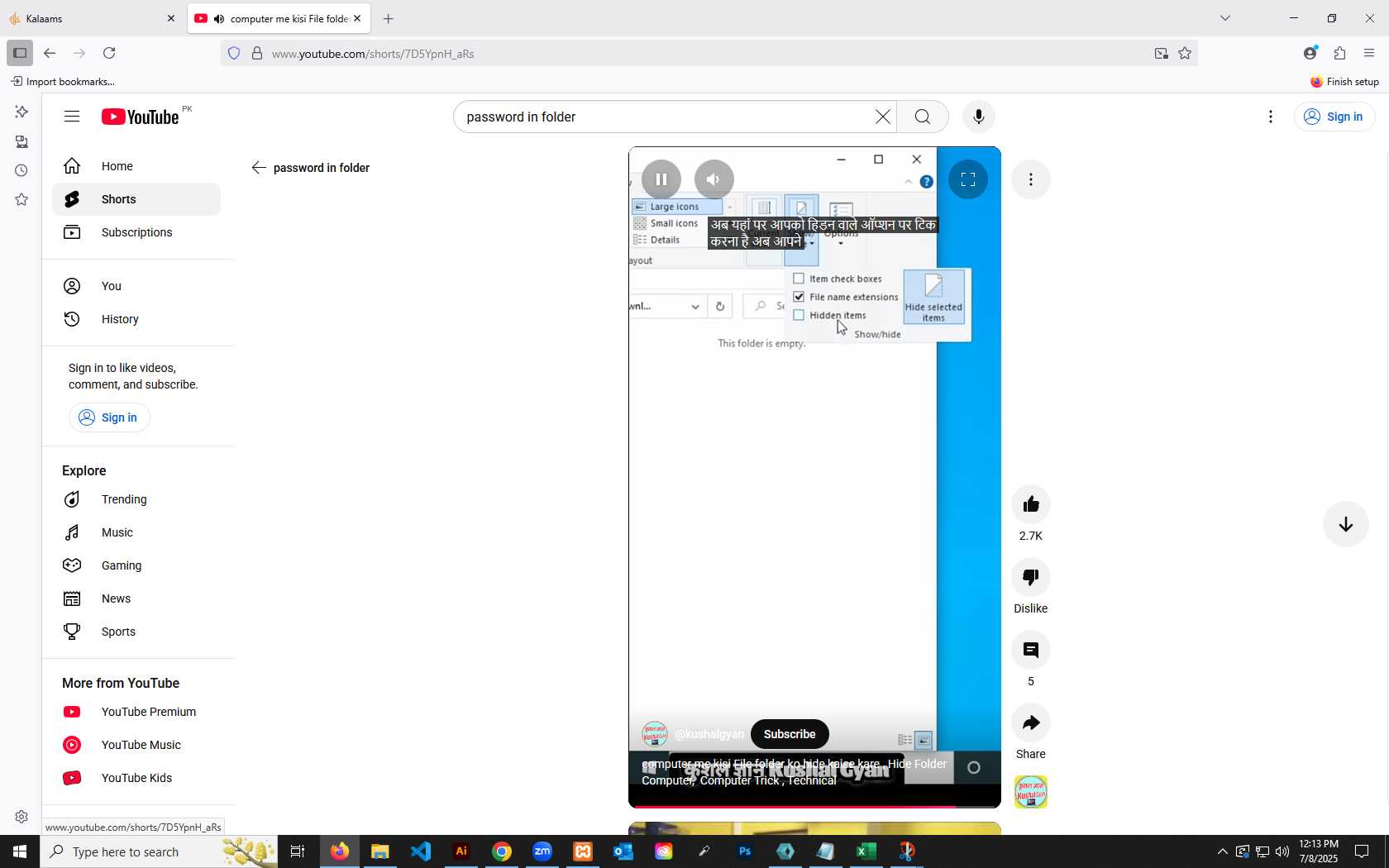Open Gaming under Explore
The width and height of the screenshot is (1389, 868).
pos(136,565)
